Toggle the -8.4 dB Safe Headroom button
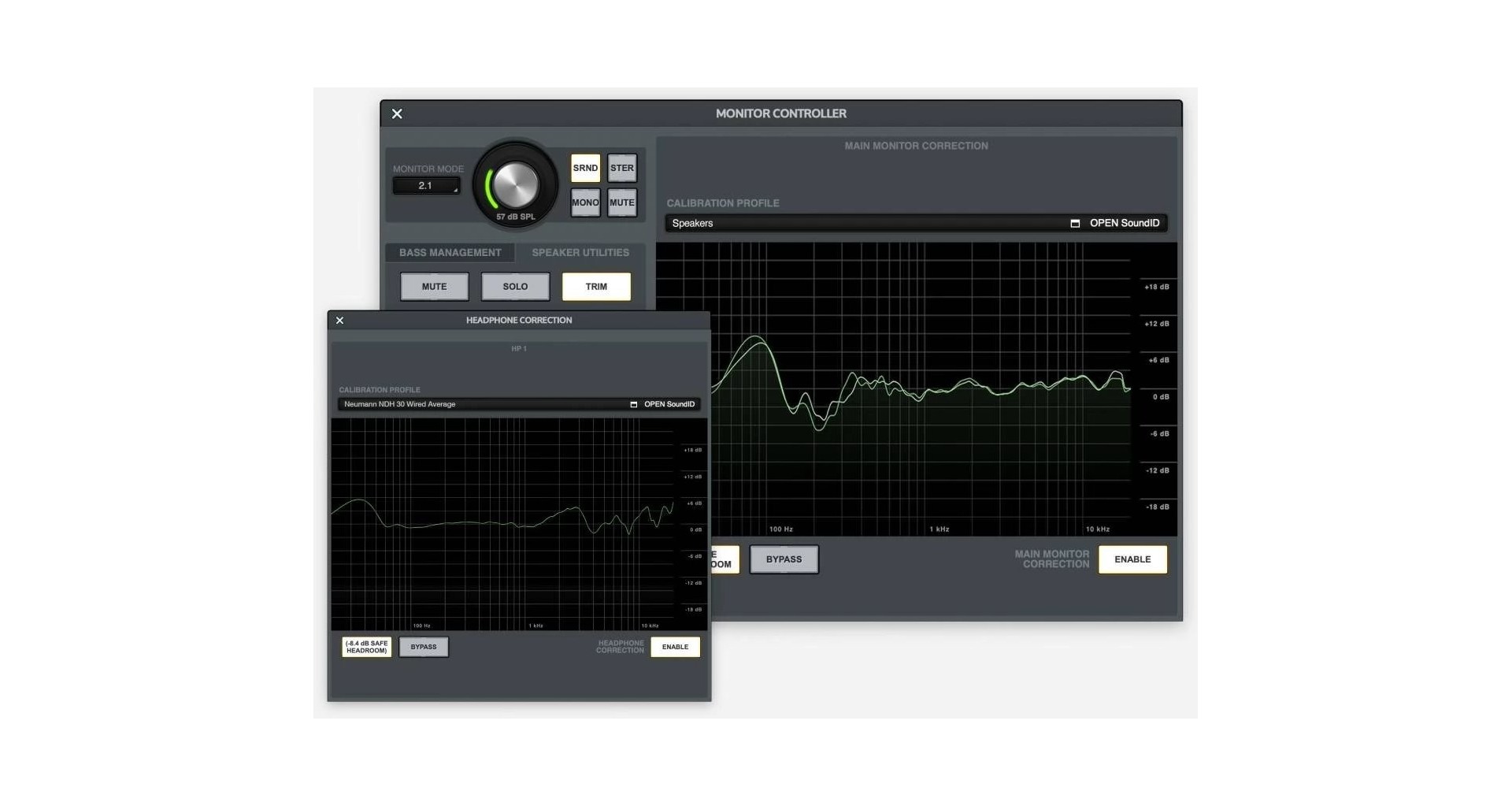1512x806 pixels. tap(367, 647)
